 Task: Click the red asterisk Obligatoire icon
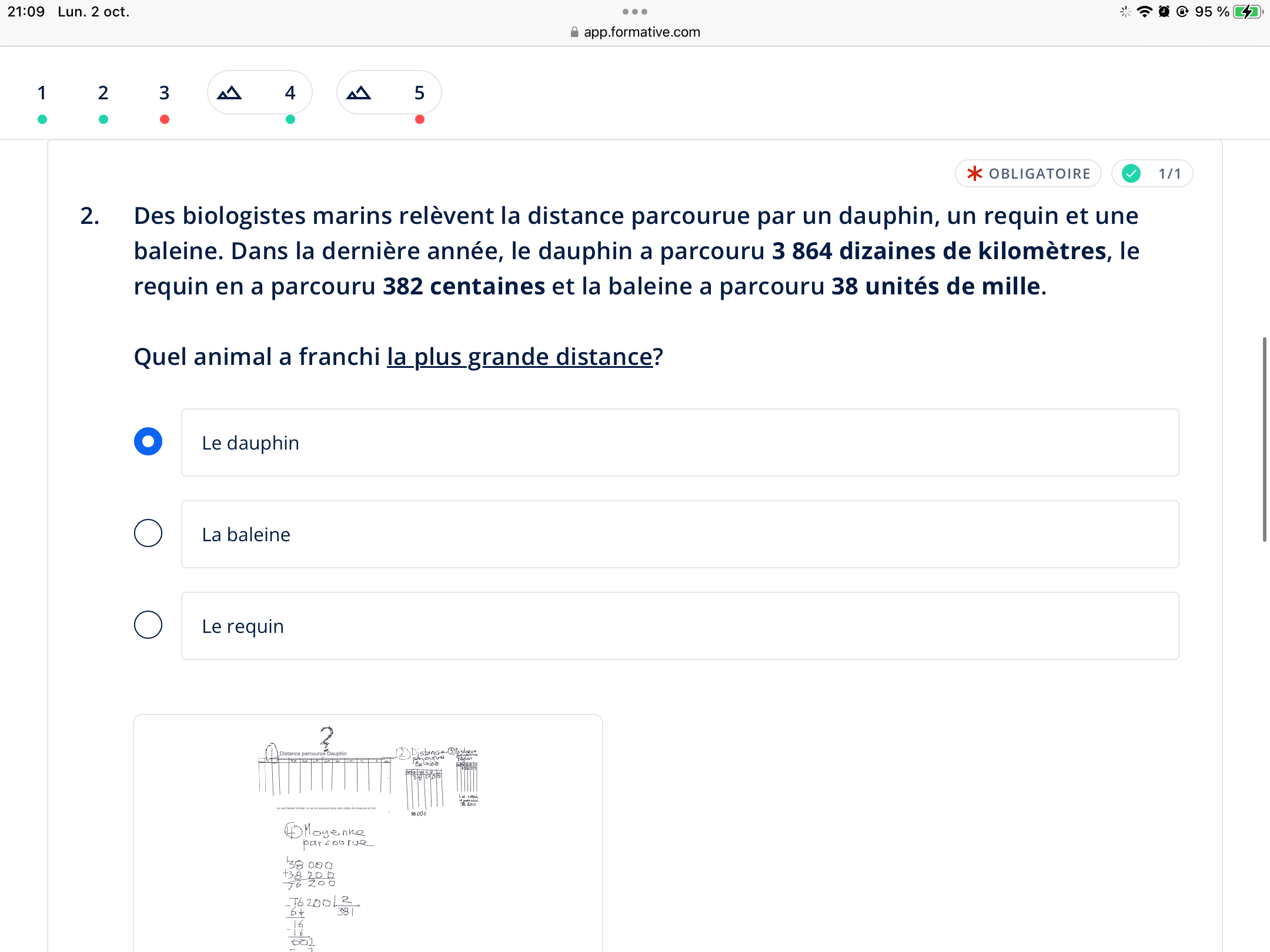tap(975, 173)
